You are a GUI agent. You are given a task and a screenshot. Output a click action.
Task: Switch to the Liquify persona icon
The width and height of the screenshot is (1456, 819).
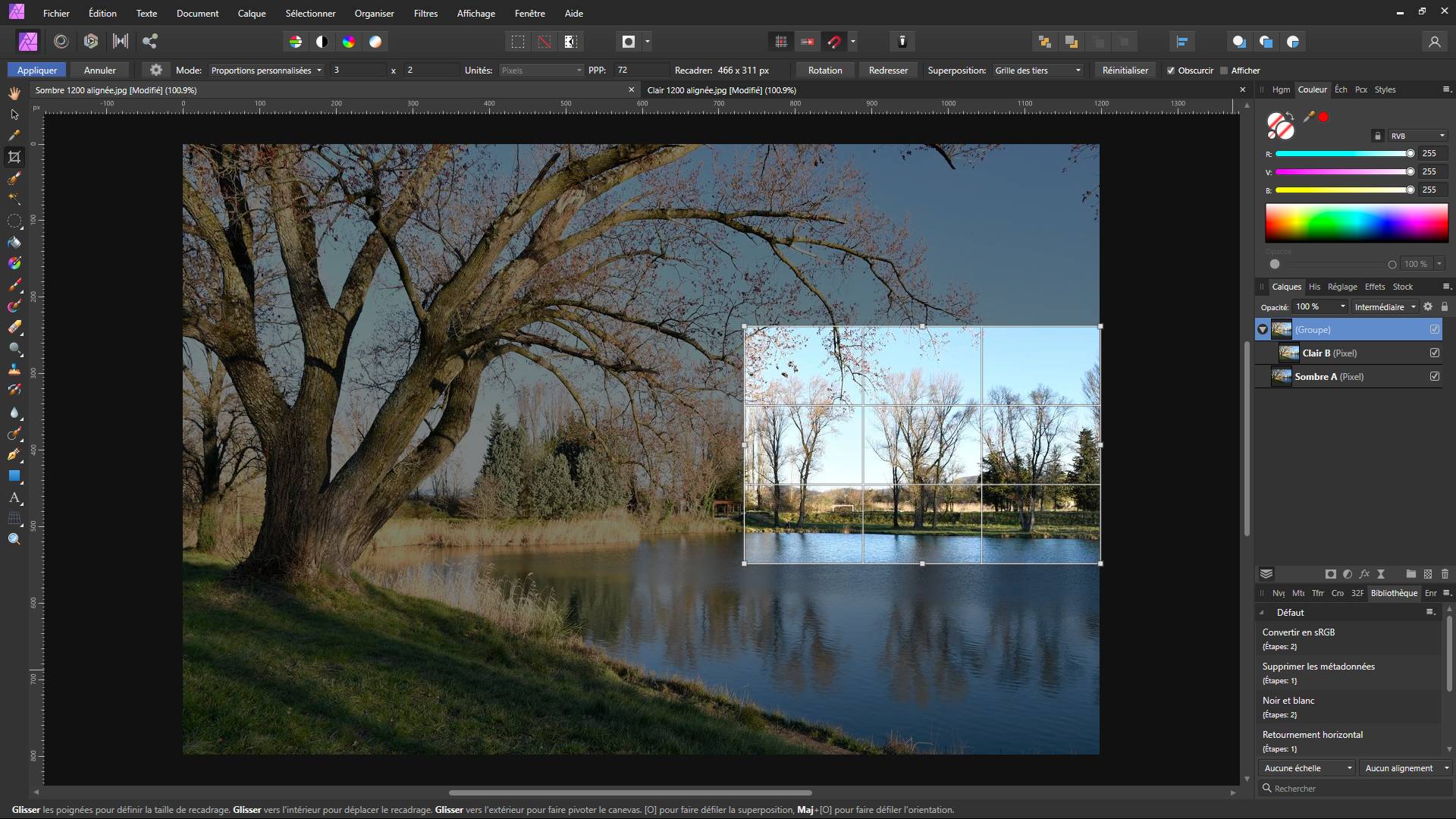point(61,42)
